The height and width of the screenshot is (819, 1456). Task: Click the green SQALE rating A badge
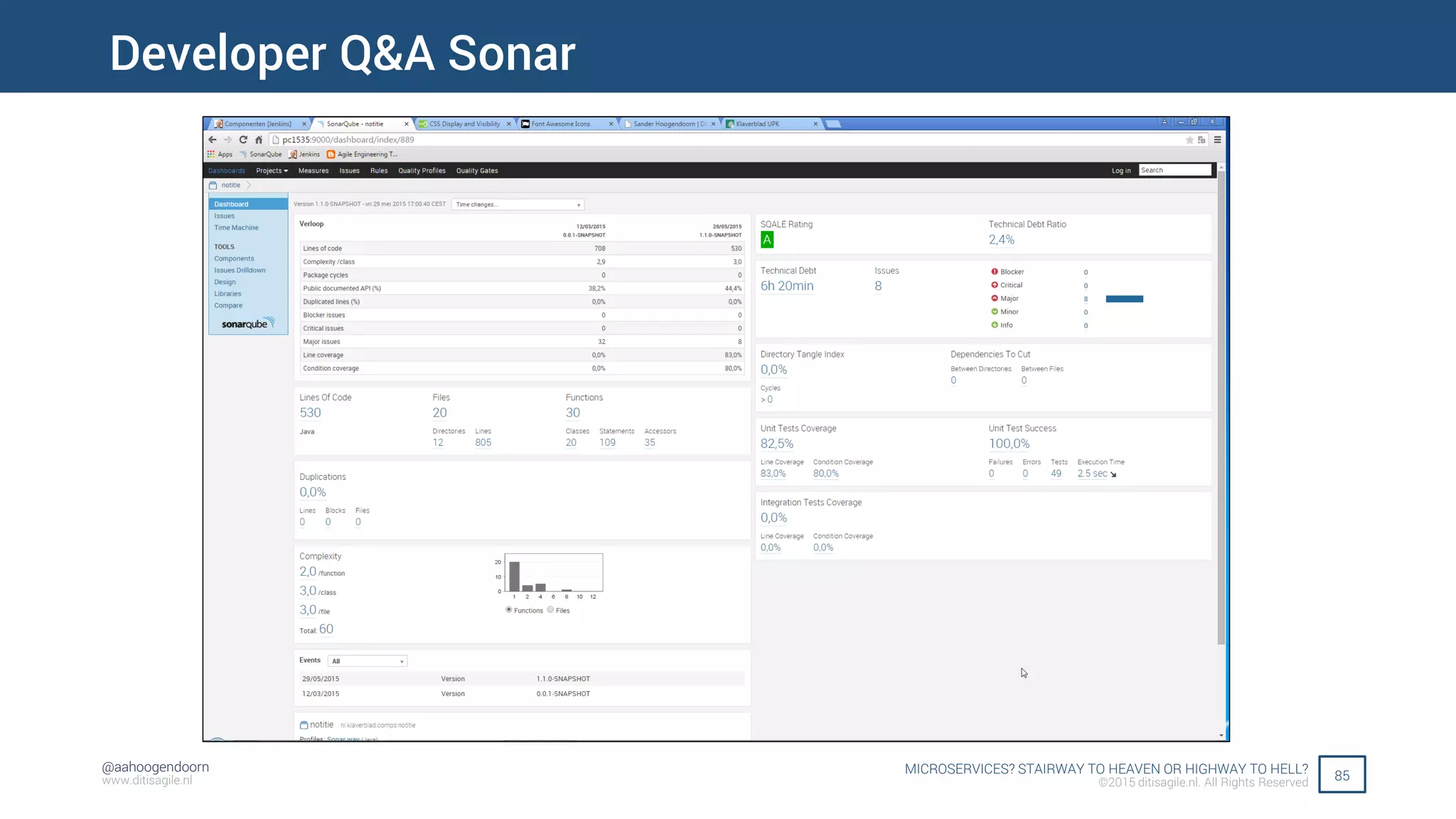[767, 240]
